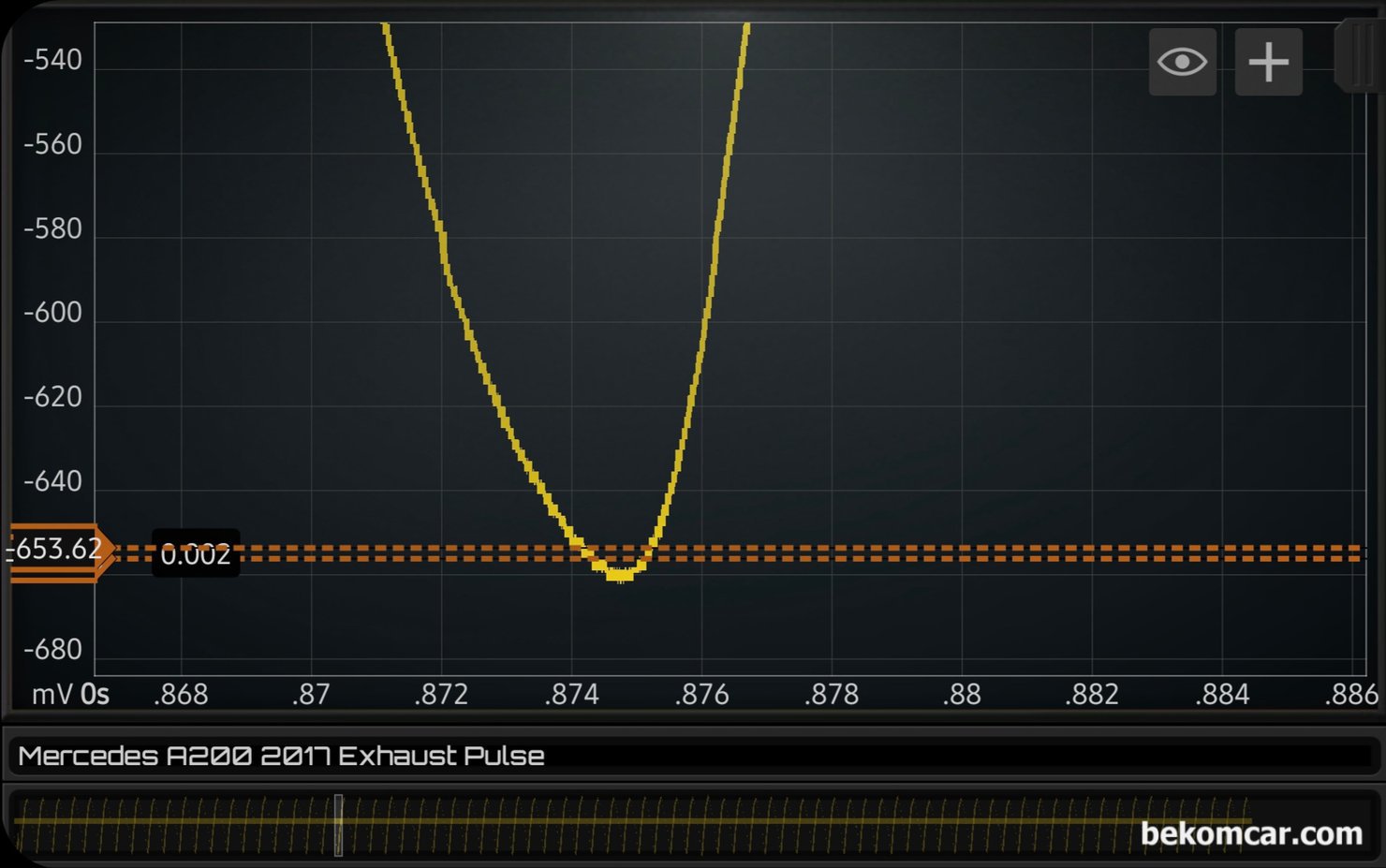
Task: Click the .868 time axis label
Action: 181,695
